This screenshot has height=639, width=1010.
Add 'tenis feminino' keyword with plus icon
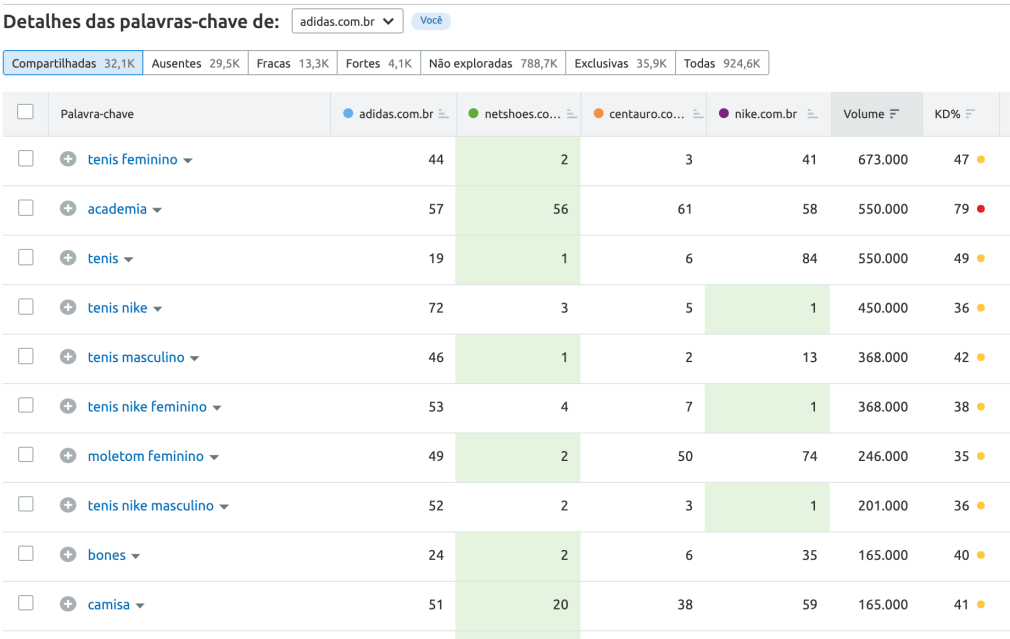68,159
